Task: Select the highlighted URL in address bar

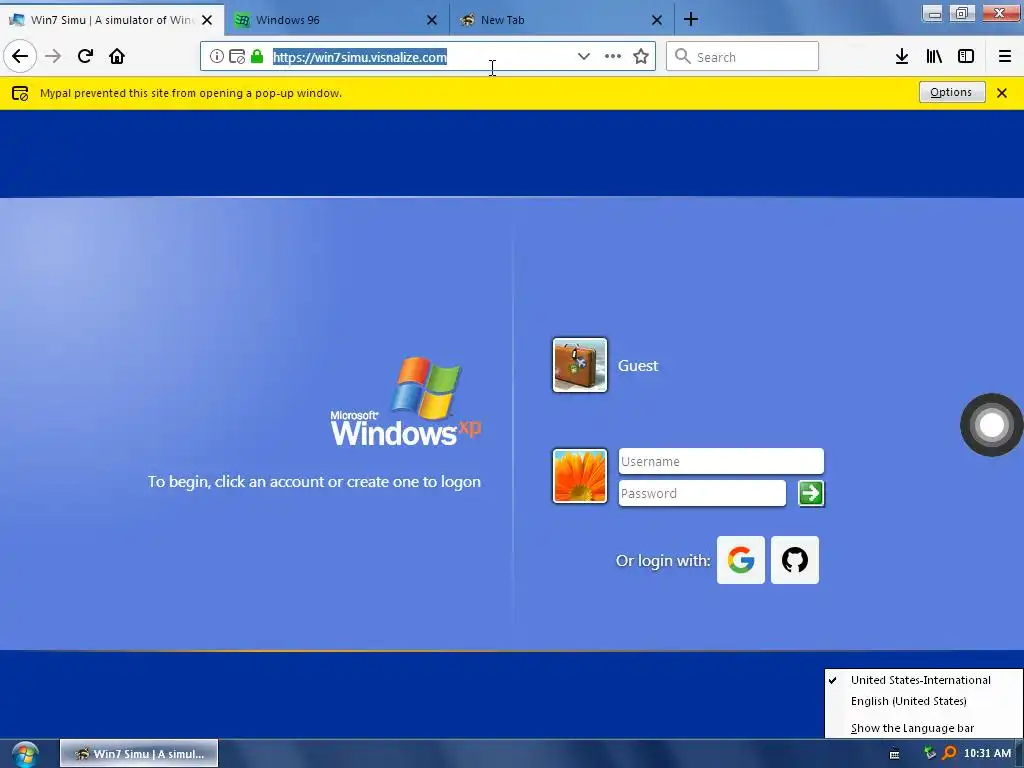Action: point(360,57)
